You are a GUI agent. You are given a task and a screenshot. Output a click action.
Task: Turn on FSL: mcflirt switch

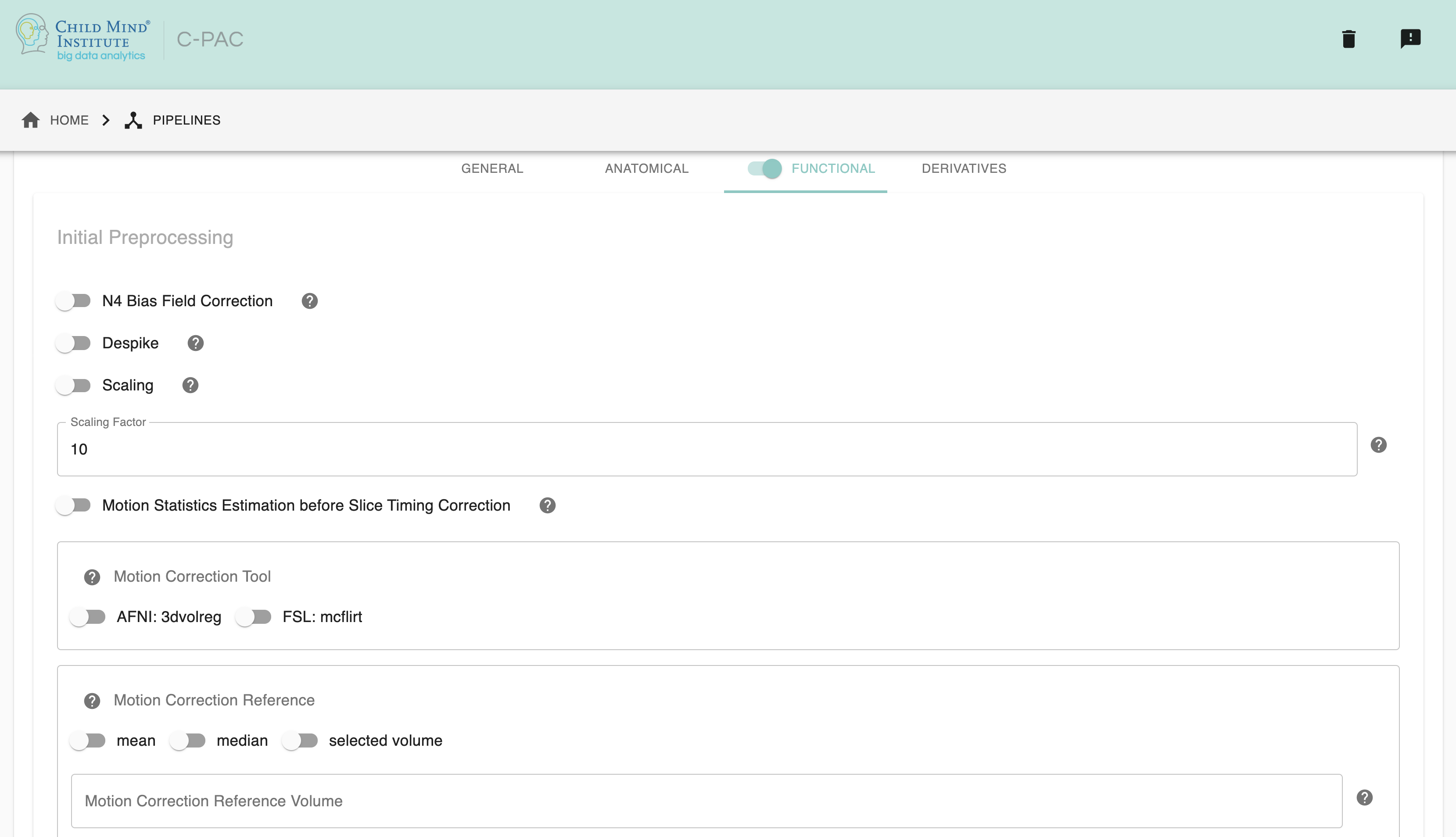[254, 617]
